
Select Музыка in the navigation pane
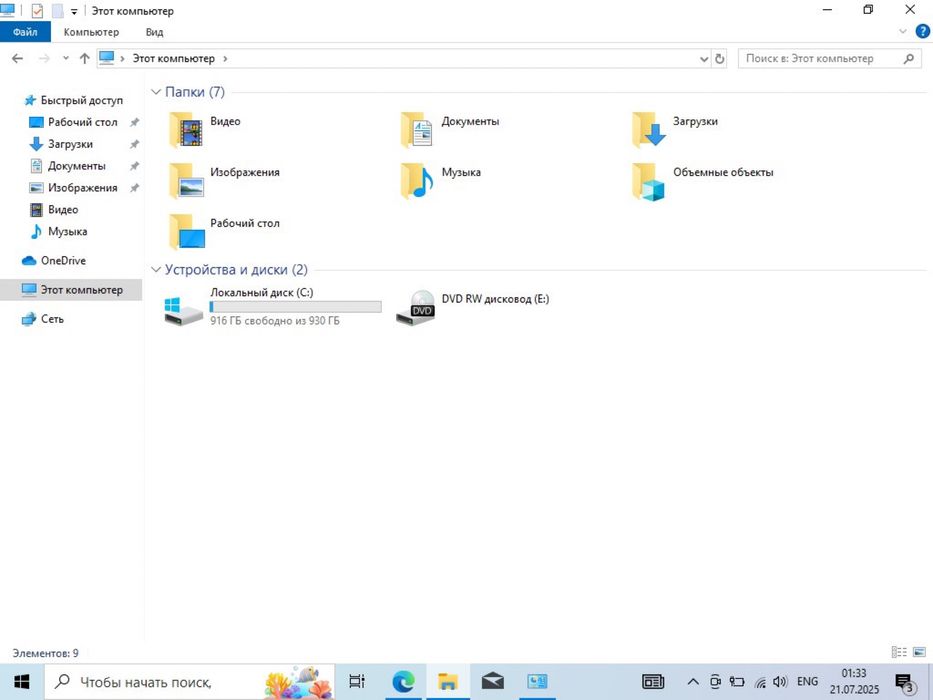(67, 232)
